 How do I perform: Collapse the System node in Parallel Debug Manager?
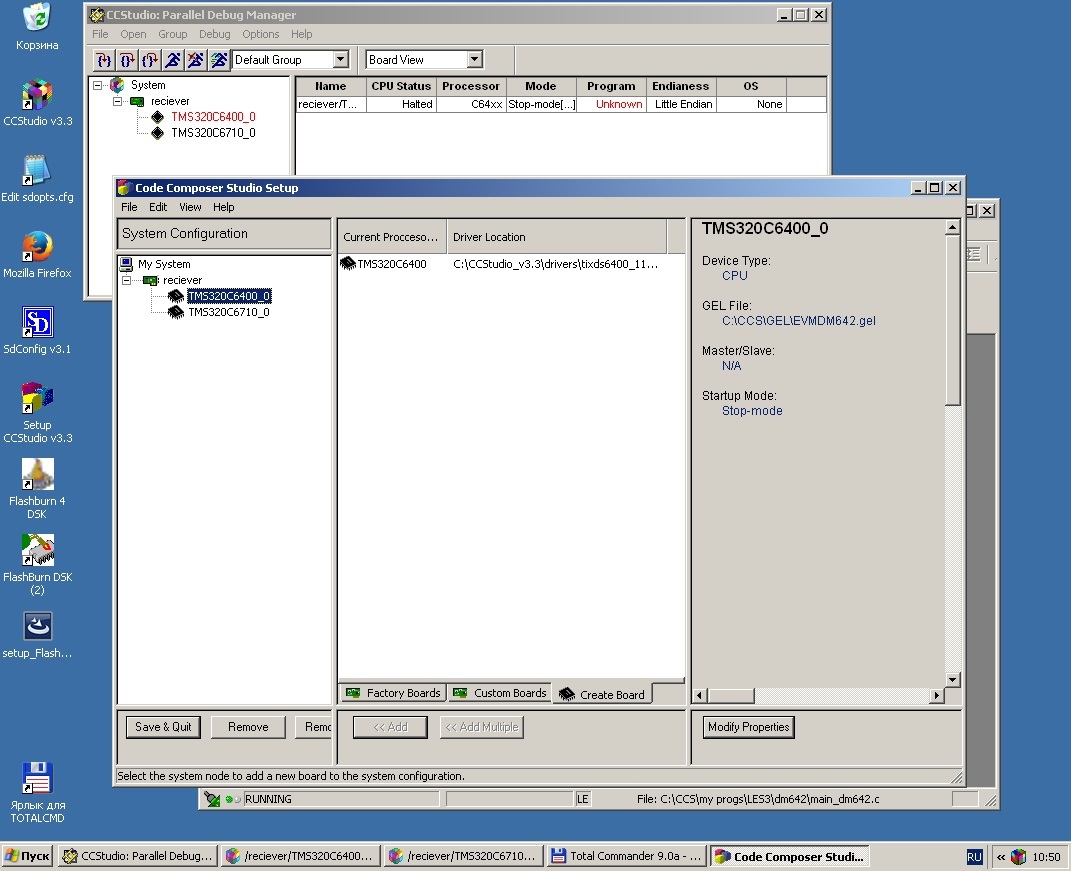[x=98, y=85]
